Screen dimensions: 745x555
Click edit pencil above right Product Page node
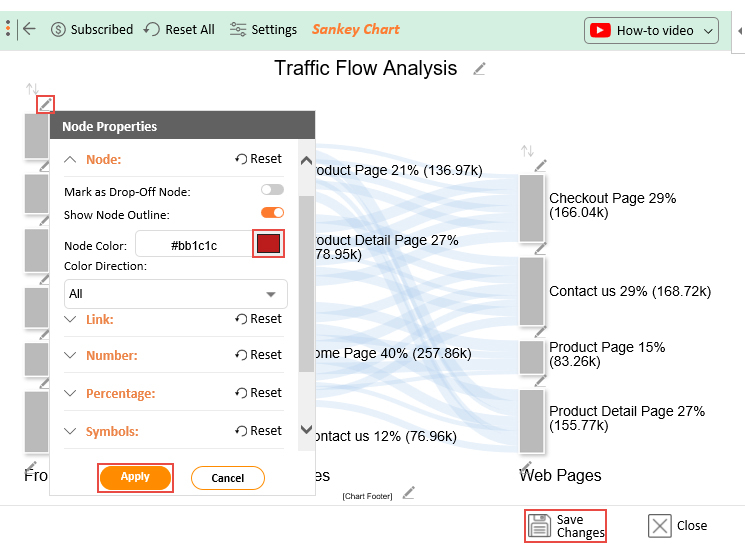541,331
